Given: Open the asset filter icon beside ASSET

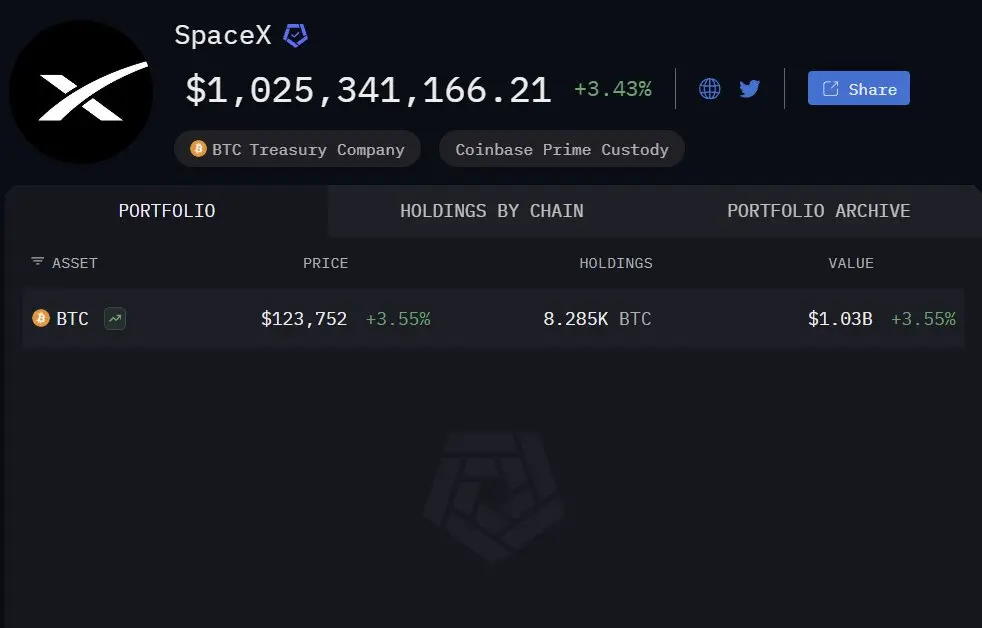Looking at the screenshot, I should point(38,261).
